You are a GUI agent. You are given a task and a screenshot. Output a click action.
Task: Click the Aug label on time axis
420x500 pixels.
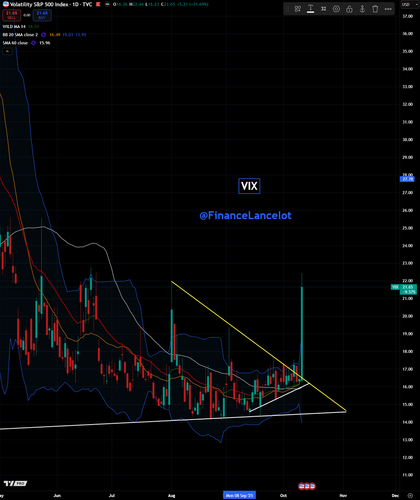coord(171,495)
